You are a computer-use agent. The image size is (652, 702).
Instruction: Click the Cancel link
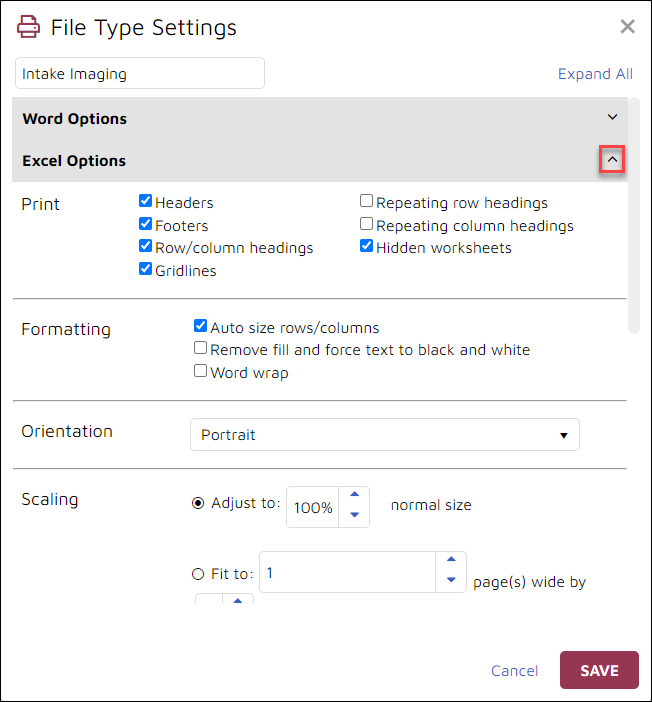pyautogui.click(x=514, y=671)
